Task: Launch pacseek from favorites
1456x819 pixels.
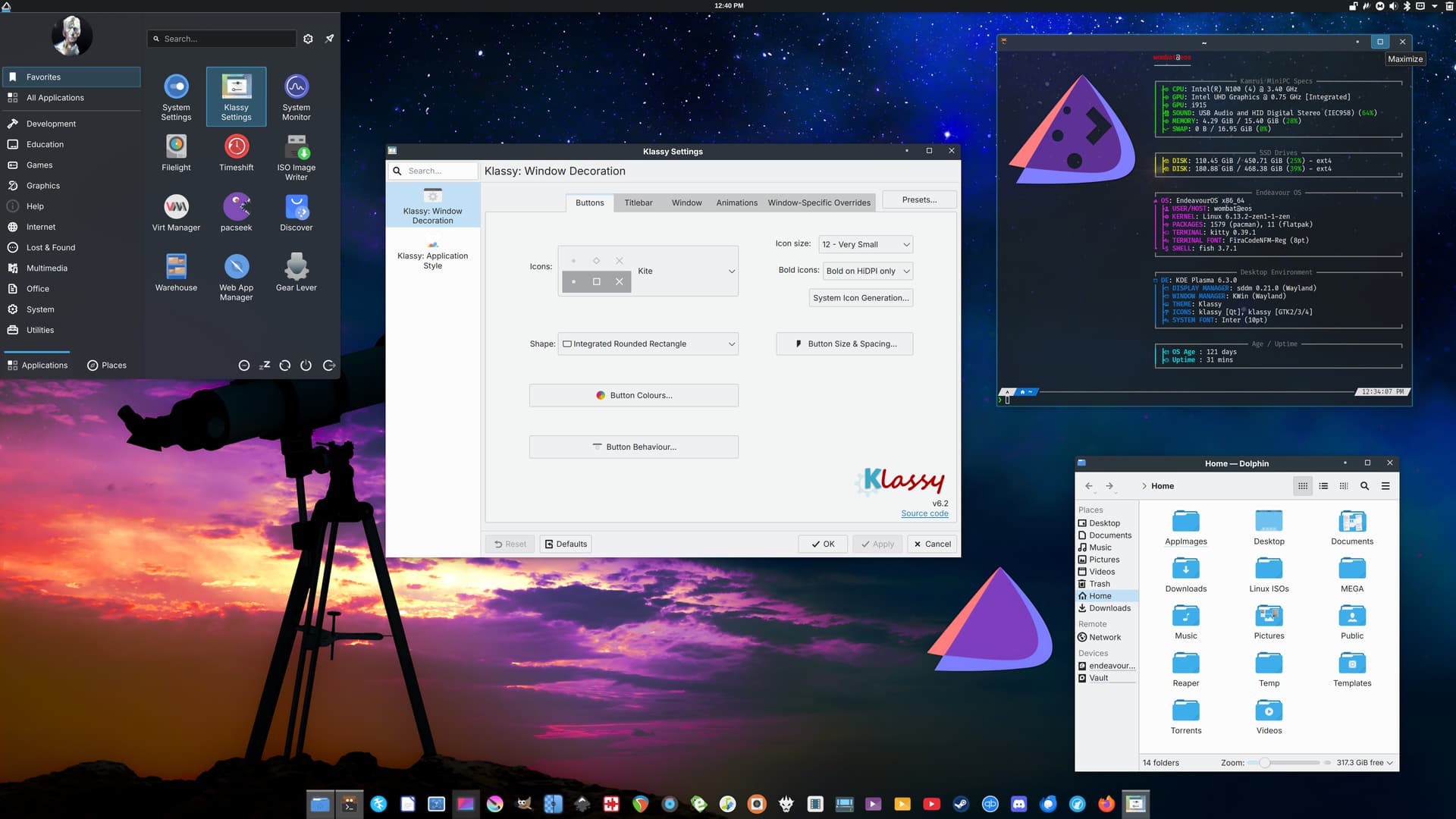Action: [x=236, y=212]
